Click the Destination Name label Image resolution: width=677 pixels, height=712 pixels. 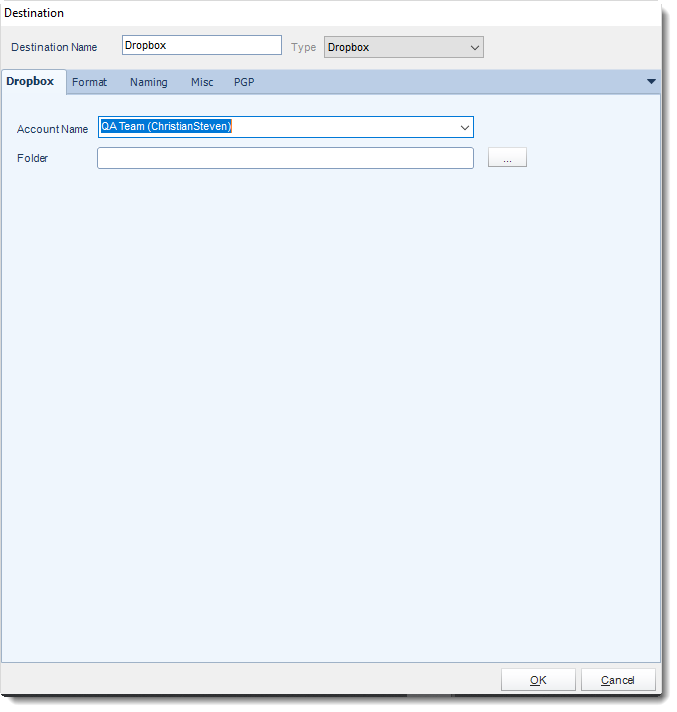[54, 47]
